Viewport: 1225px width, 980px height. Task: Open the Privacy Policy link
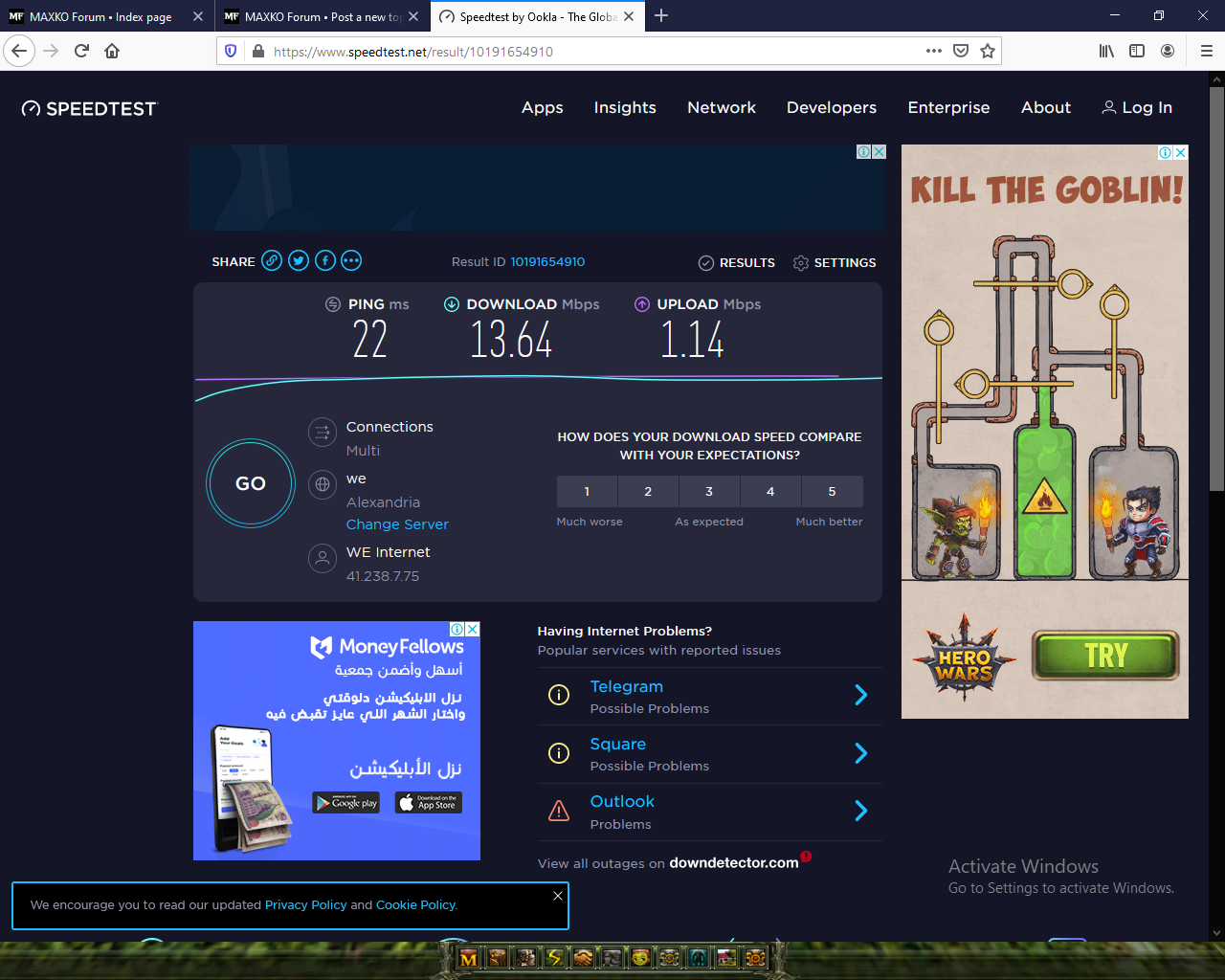point(306,904)
